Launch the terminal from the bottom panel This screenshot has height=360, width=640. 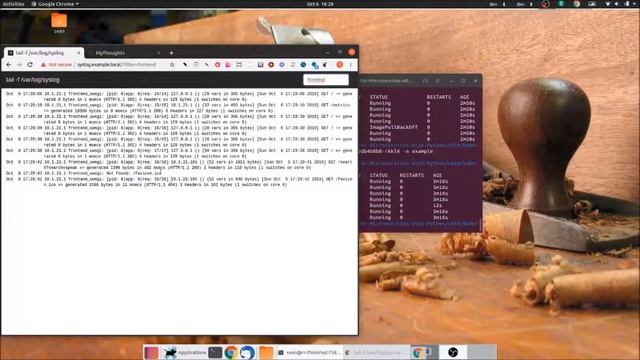[x=215, y=352]
